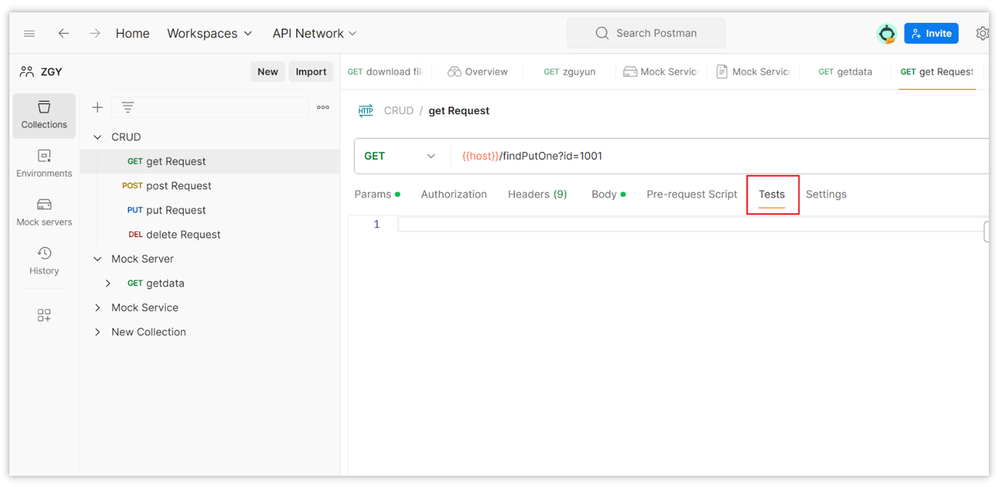This screenshot has height=487, width=1000.
Task: Click the Invite button
Action: [x=931, y=33]
